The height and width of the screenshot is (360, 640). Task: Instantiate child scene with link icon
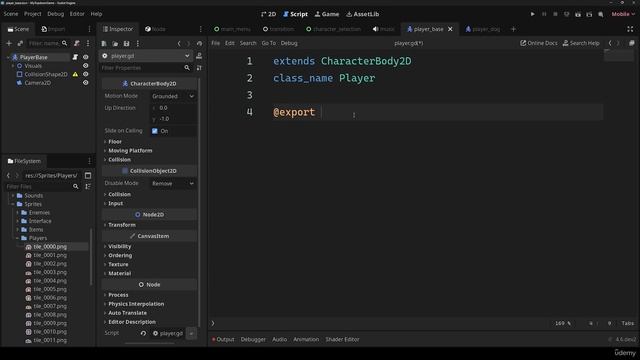[20, 43]
